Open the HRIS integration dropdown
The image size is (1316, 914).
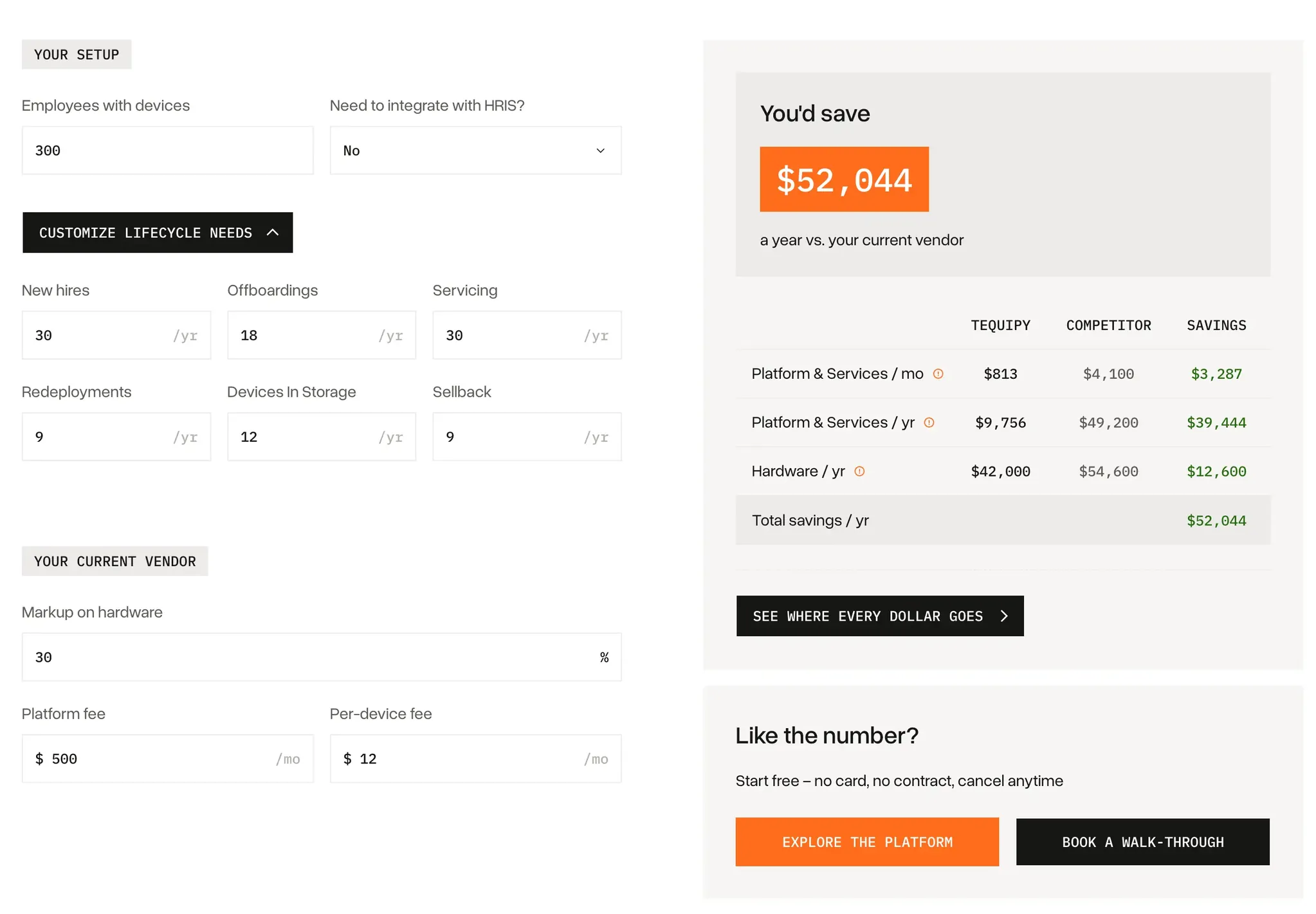point(475,151)
